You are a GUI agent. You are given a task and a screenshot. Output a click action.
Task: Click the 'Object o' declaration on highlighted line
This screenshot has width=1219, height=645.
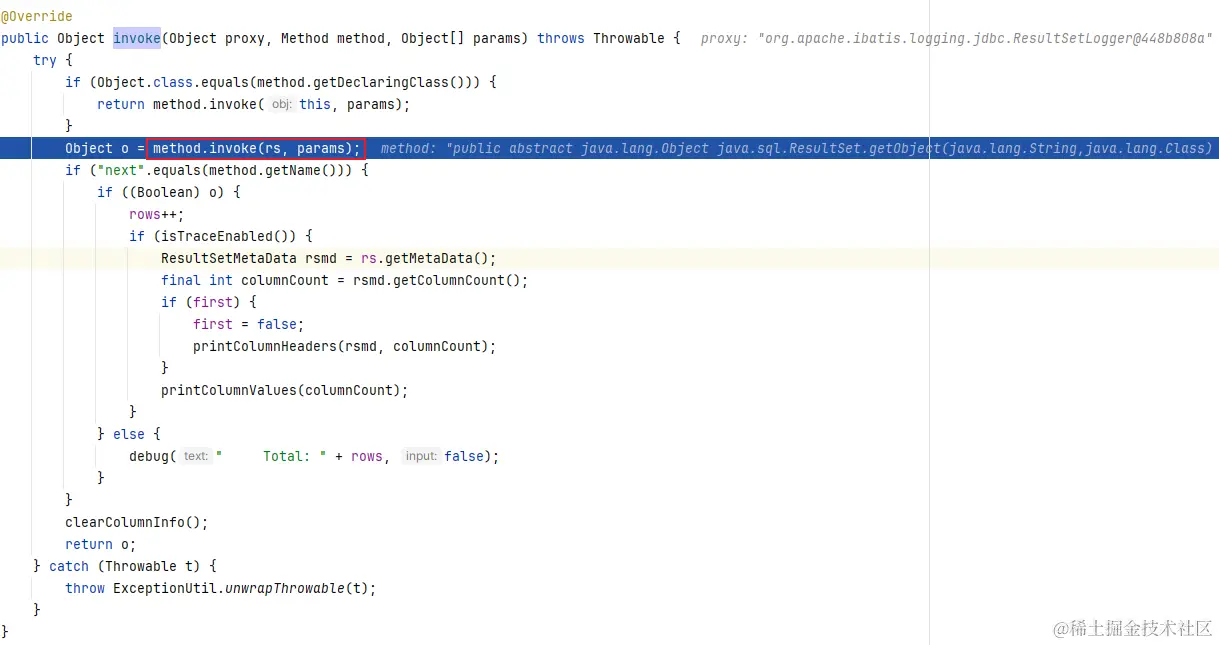pyautogui.click(x=97, y=148)
